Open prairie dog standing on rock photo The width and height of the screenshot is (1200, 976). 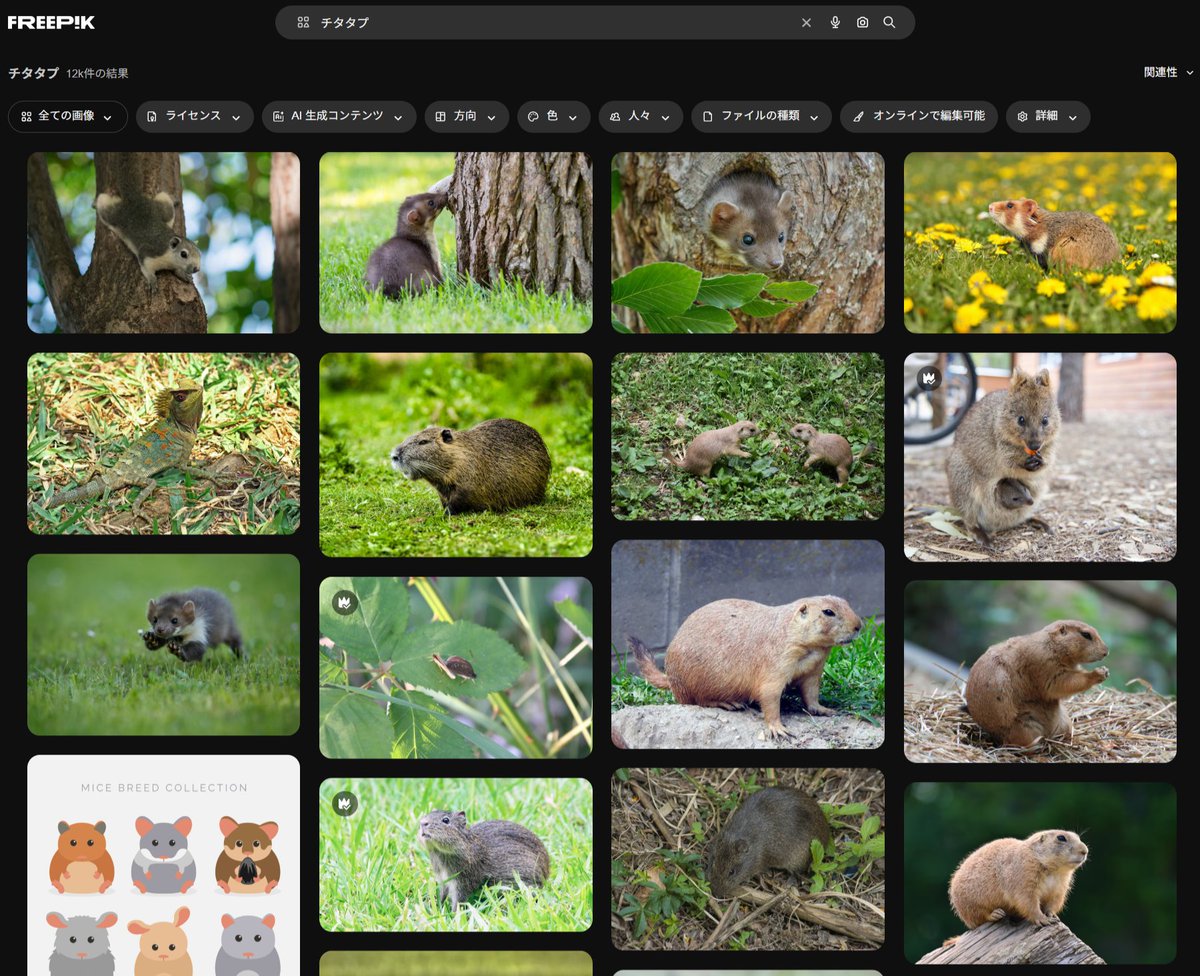tap(748, 644)
